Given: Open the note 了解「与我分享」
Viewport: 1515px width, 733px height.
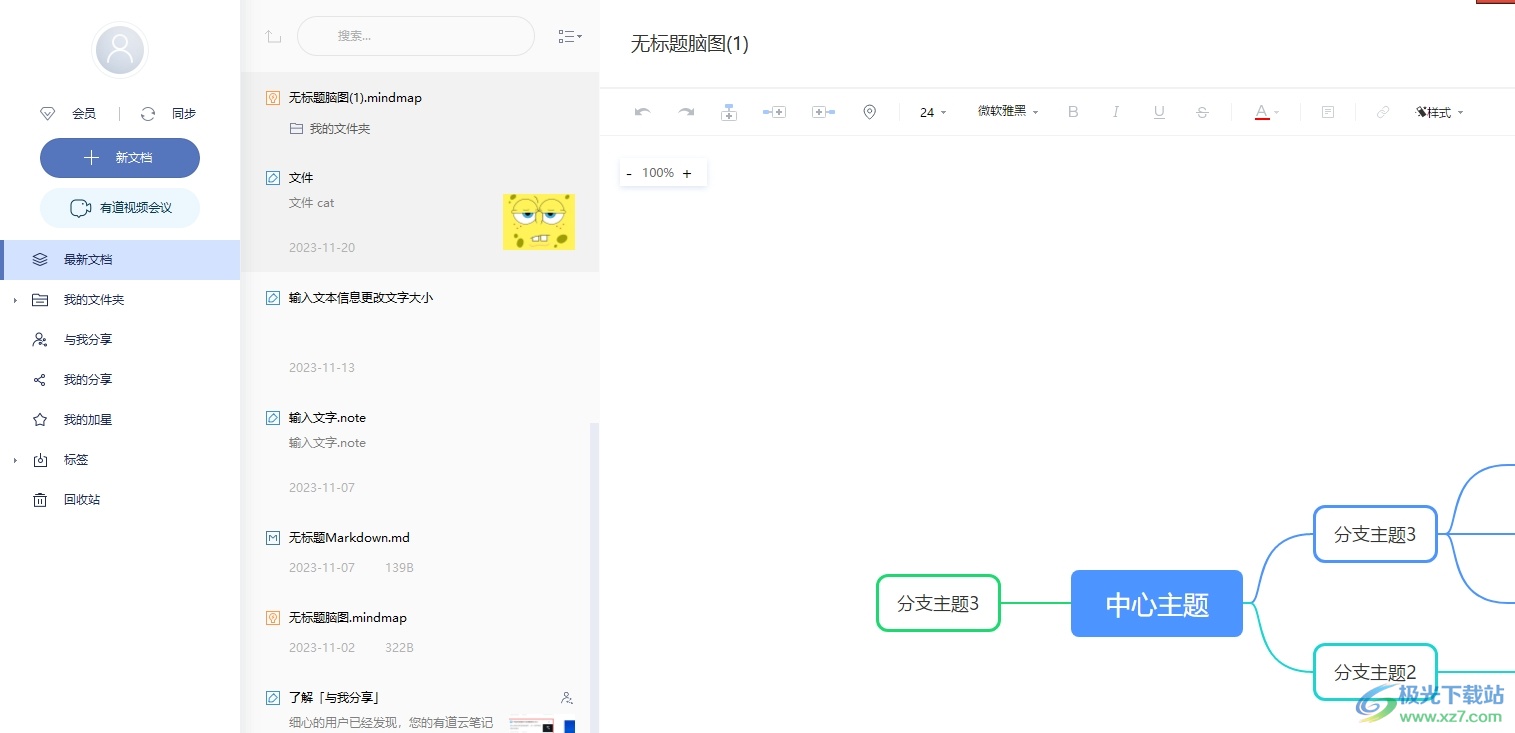Looking at the screenshot, I should (335, 698).
